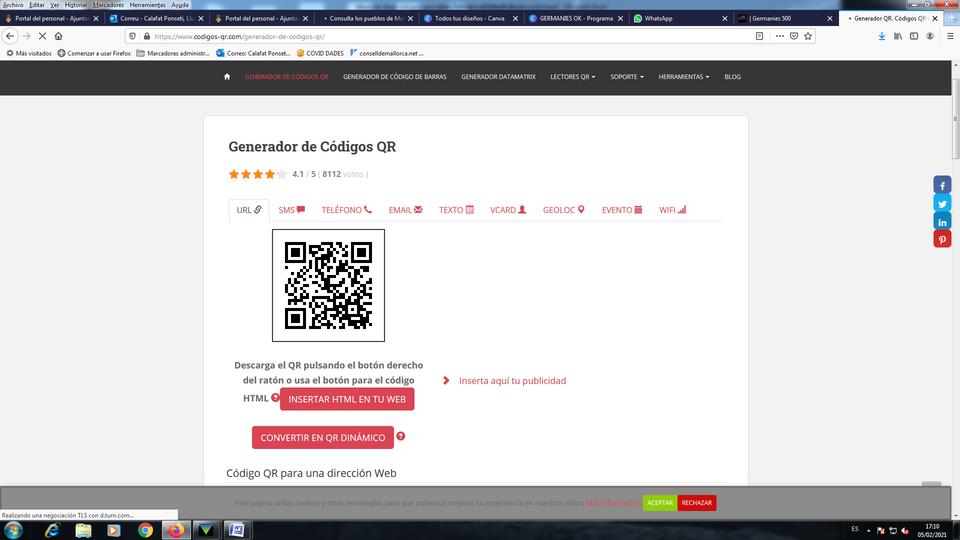Open Word from taskbar
The width and height of the screenshot is (960, 540).
tap(236, 530)
